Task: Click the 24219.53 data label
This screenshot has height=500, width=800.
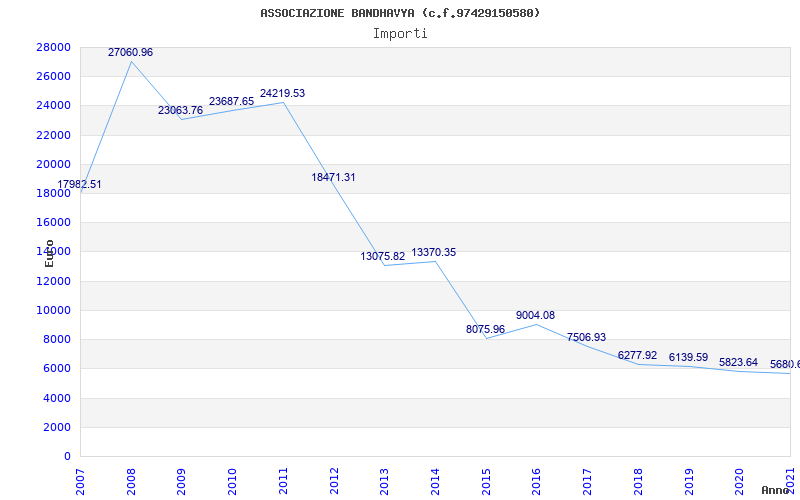Action: [x=282, y=93]
